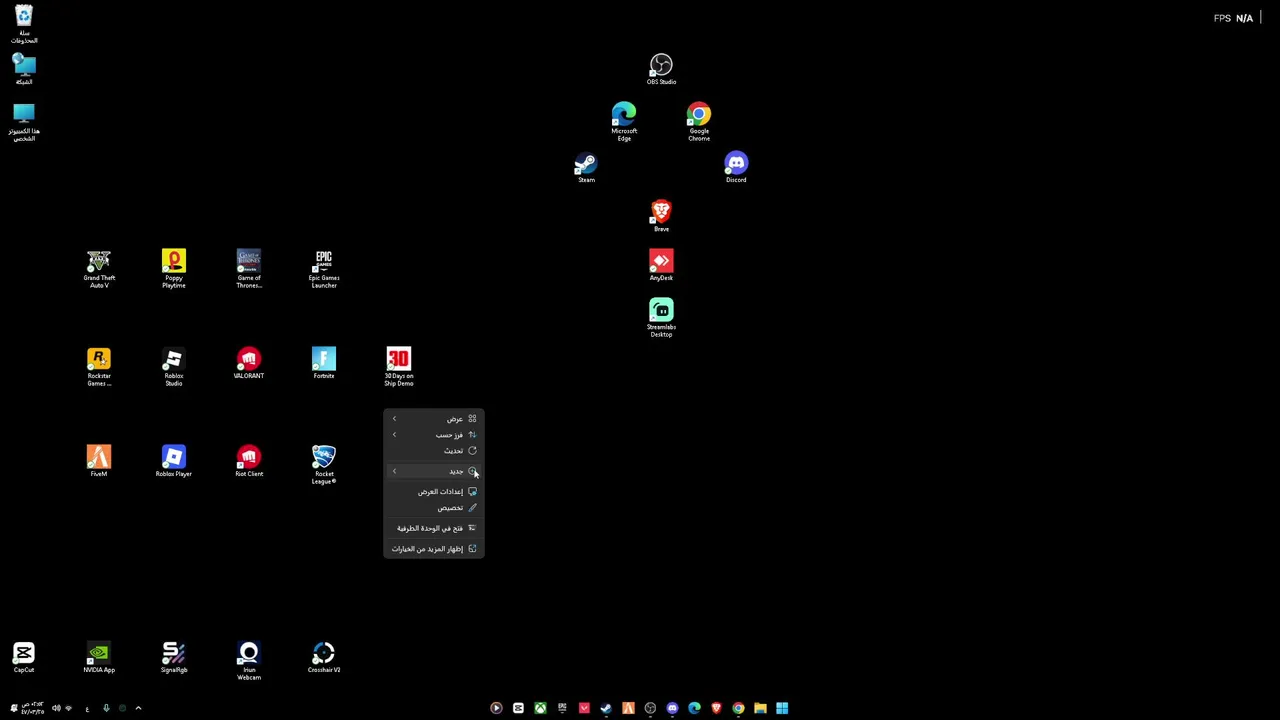Open the Recycle Bin desktop icon

coord(24,24)
